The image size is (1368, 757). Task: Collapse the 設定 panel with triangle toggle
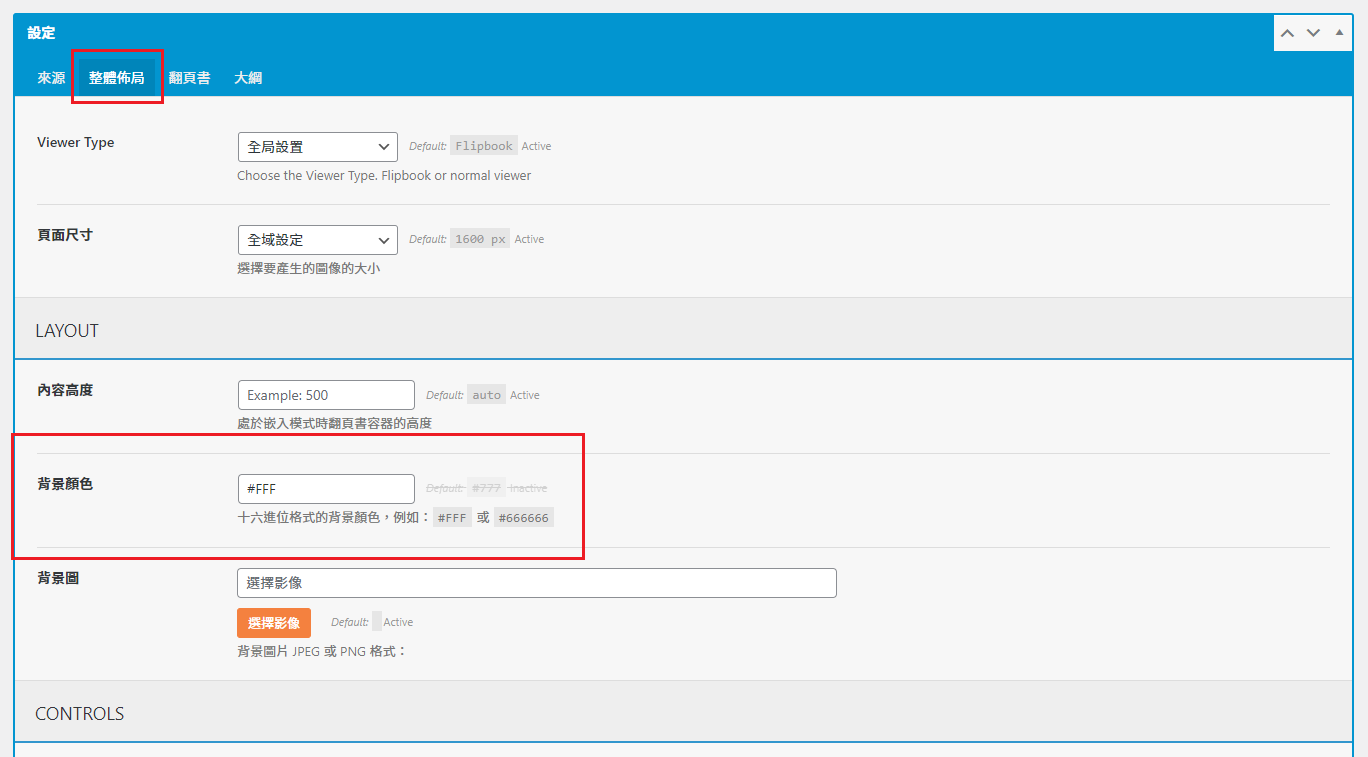click(1339, 32)
